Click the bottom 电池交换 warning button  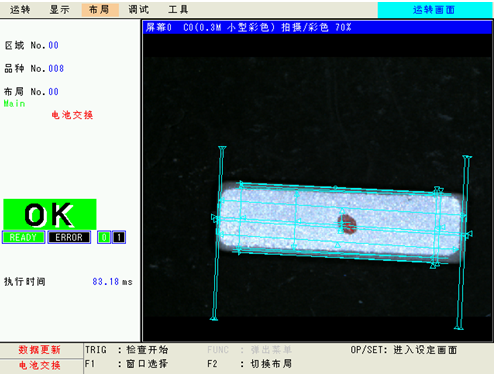(x=39, y=366)
